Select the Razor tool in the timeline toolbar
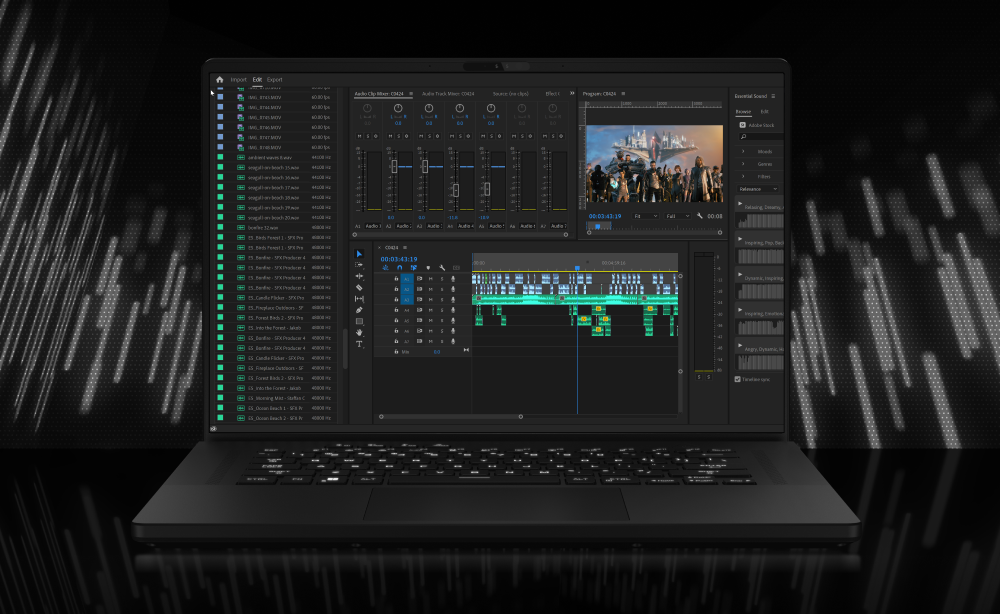1000x614 pixels. coord(359,287)
